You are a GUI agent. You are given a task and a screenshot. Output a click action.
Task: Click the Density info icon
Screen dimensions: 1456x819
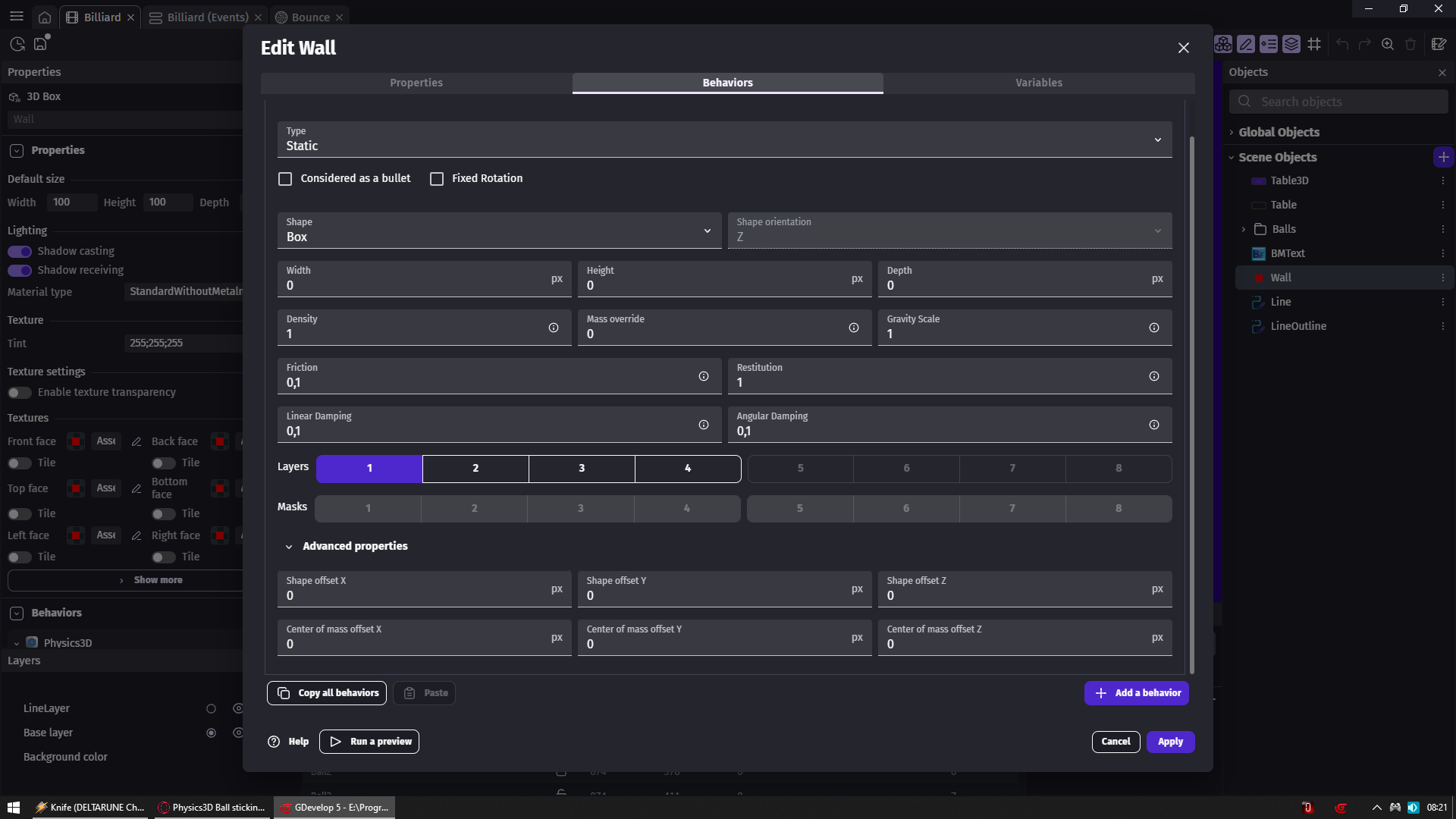click(x=554, y=328)
